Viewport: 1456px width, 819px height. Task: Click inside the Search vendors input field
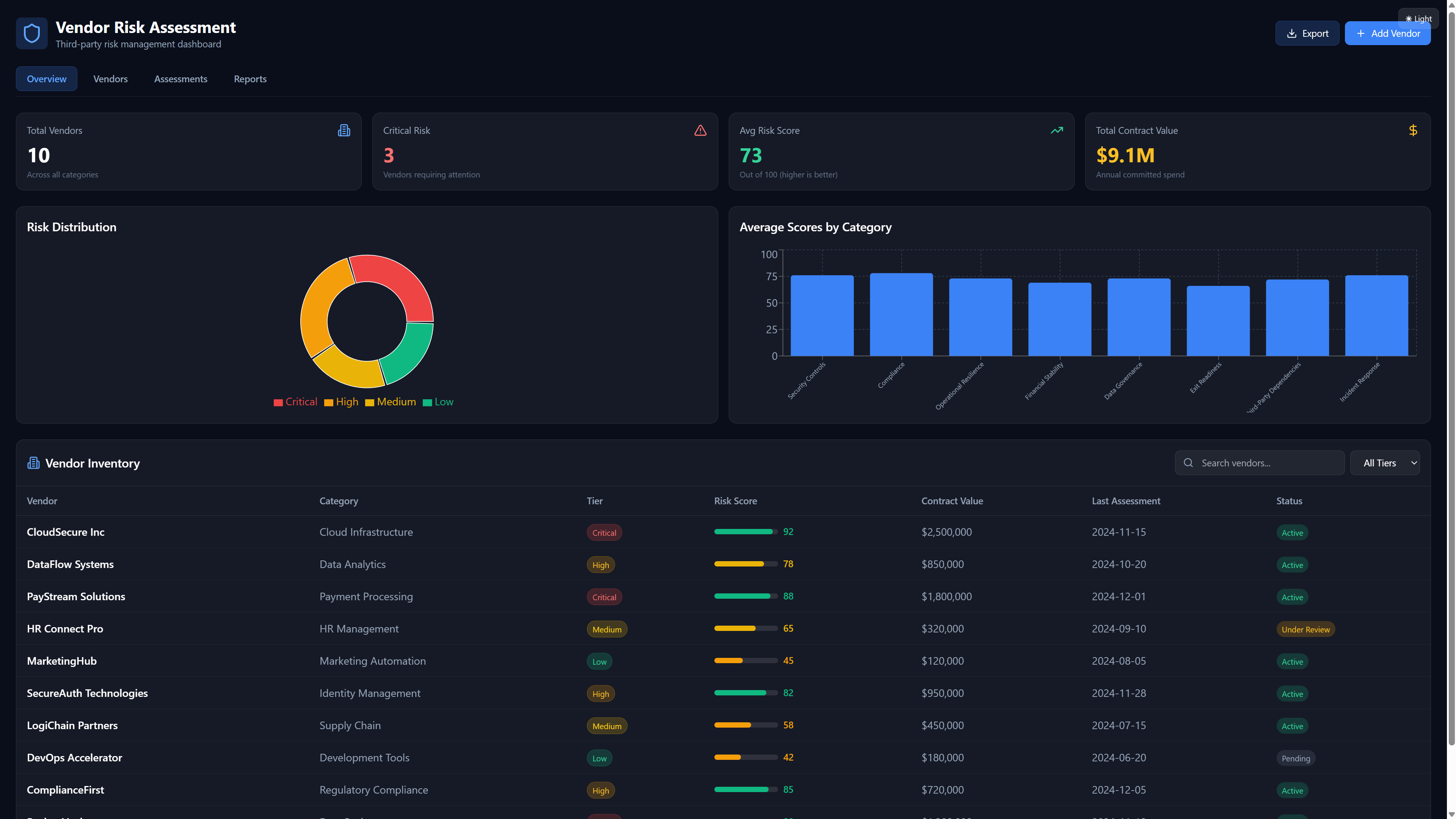[1259, 462]
